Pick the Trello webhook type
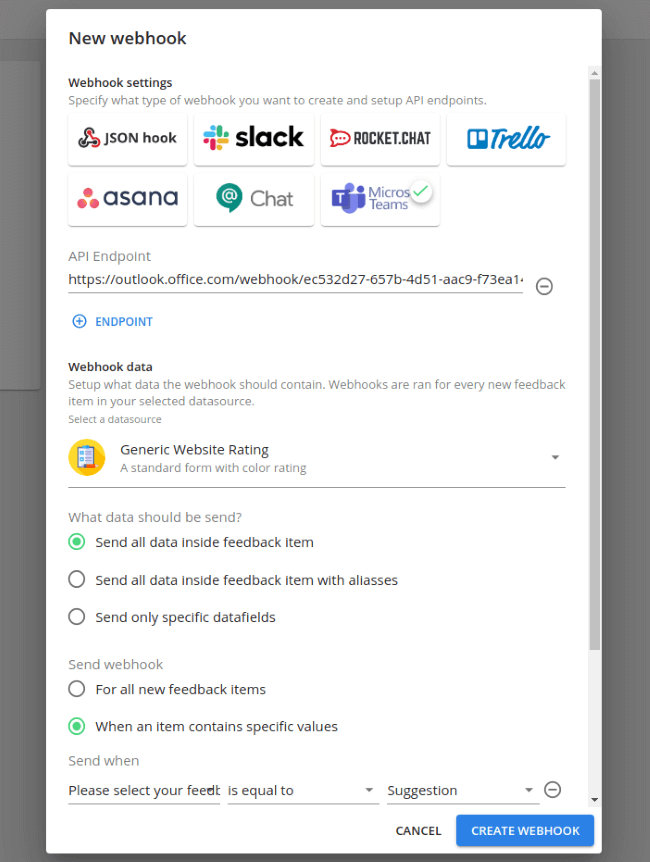Screen dimensions: 650x862 point(506,138)
